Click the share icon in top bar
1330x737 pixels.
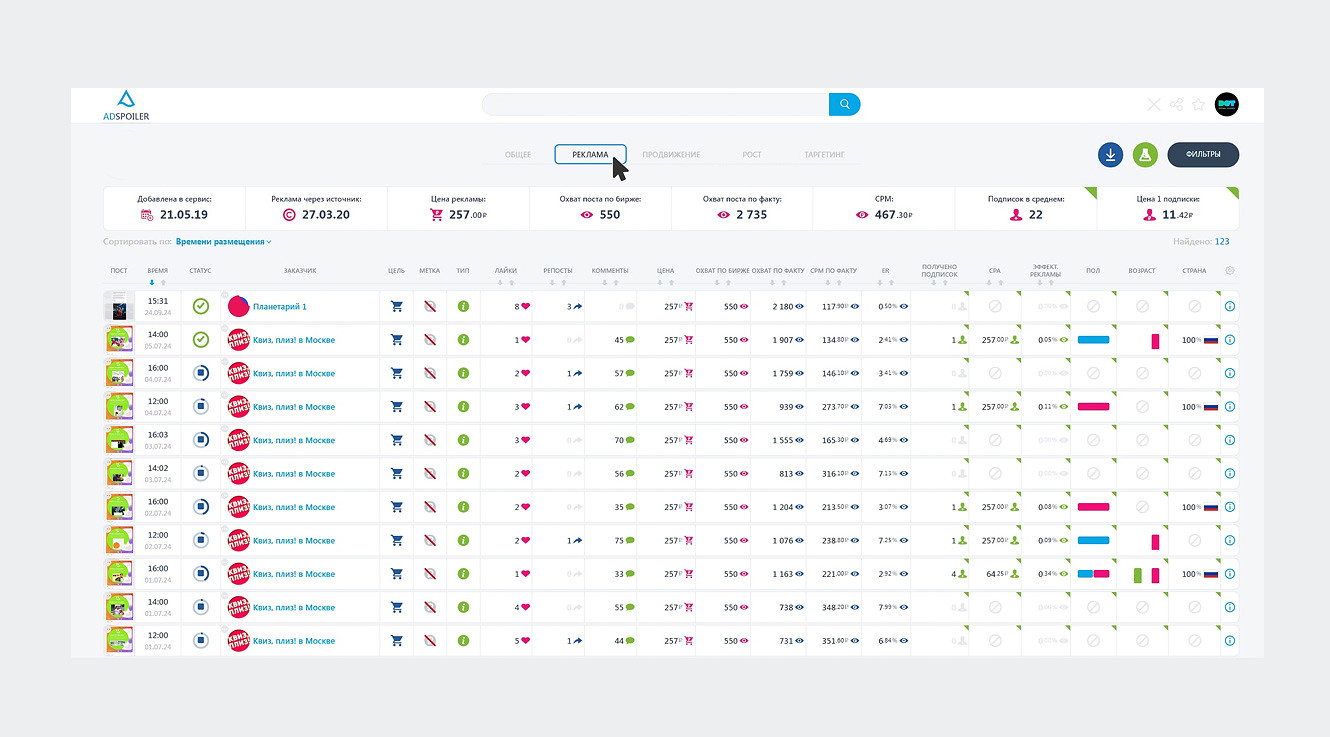click(x=1176, y=104)
